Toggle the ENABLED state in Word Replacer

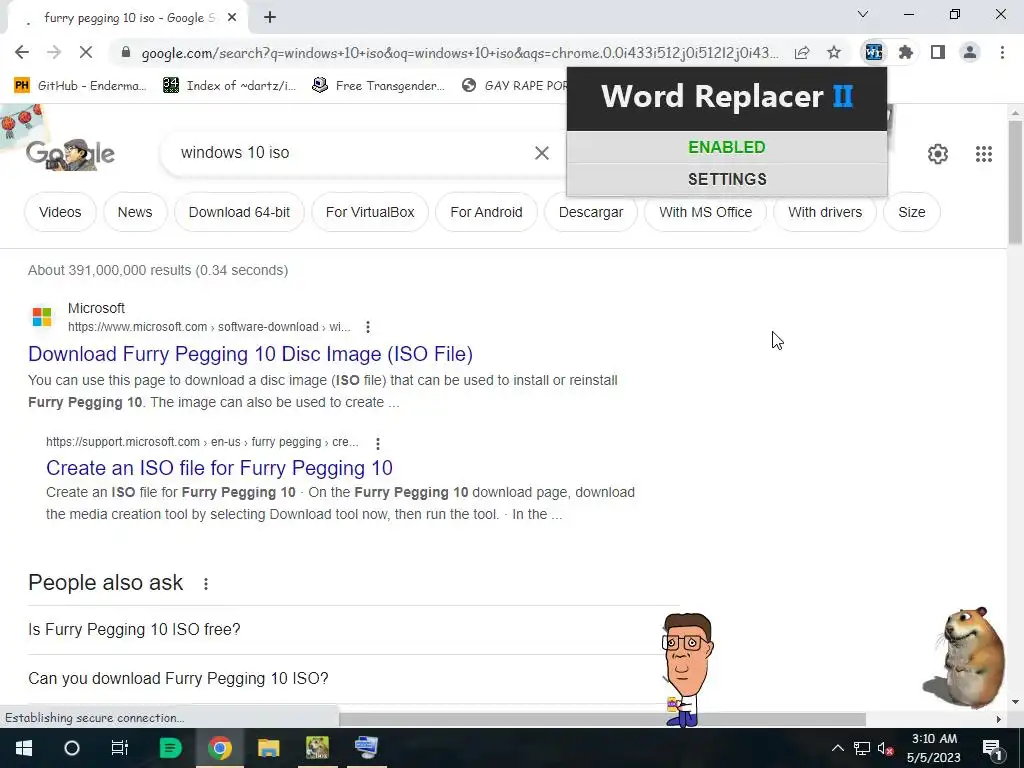pyautogui.click(x=727, y=147)
